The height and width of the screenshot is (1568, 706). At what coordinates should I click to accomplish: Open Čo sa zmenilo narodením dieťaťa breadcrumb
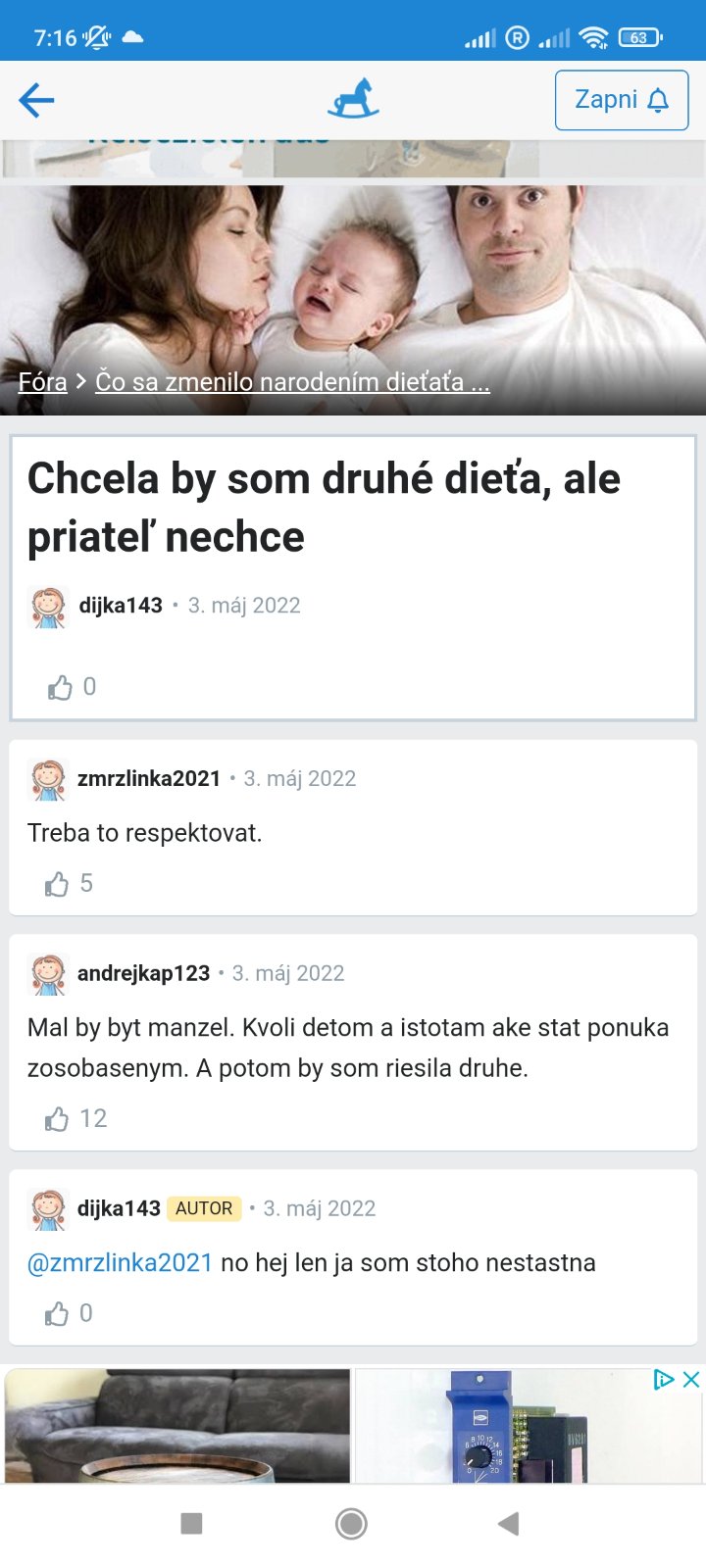pyautogui.click(x=292, y=381)
